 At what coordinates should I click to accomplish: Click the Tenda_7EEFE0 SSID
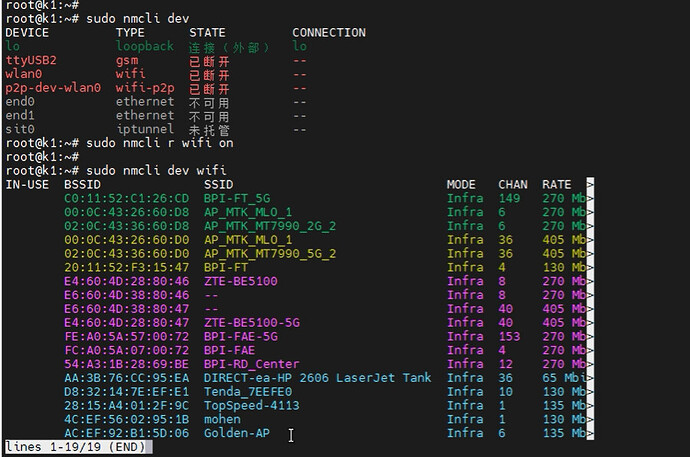[x=248, y=392]
